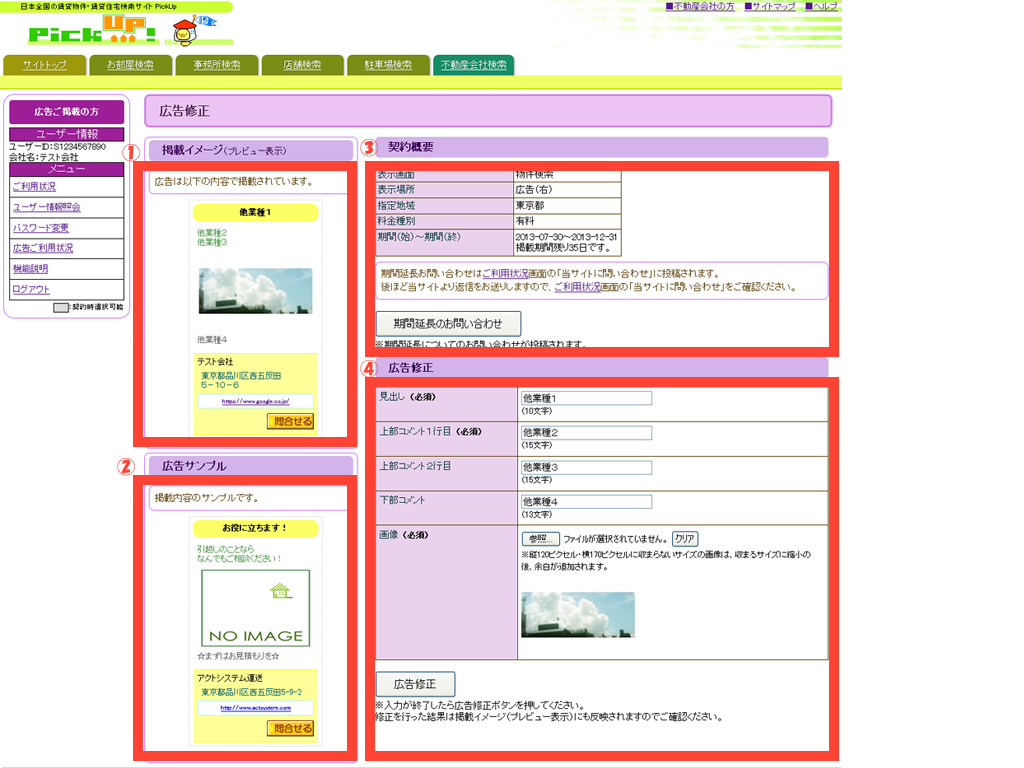Click ご利用状況 in the sidebar menu
The image size is (1024, 768).
coord(34,187)
